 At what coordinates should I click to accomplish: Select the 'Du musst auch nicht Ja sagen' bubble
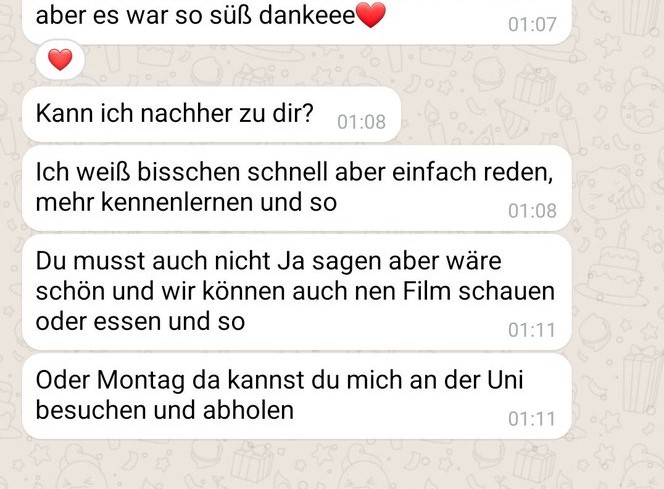[297, 293]
